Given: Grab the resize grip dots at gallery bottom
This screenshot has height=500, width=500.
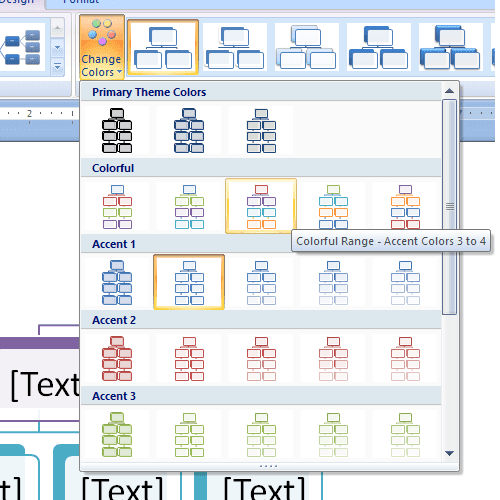Looking at the screenshot, I should coord(269,466).
